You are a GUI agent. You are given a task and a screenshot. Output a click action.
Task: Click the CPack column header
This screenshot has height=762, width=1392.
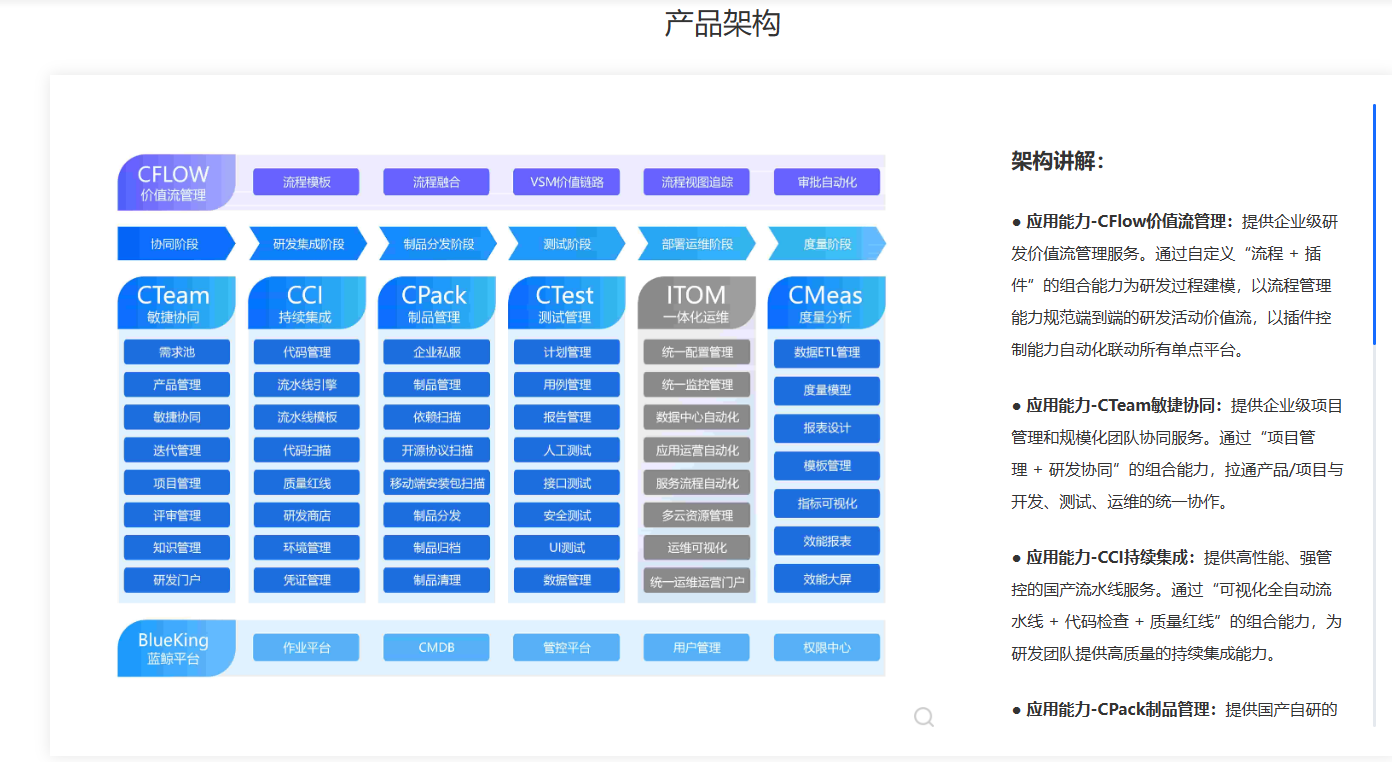point(437,303)
